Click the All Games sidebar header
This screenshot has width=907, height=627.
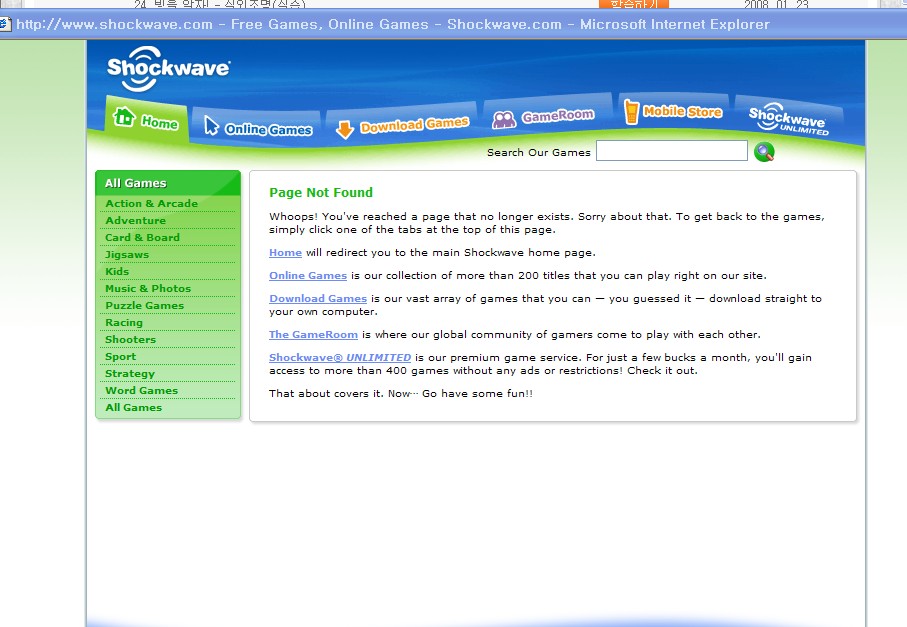pyautogui.click(x=168, y=183)
